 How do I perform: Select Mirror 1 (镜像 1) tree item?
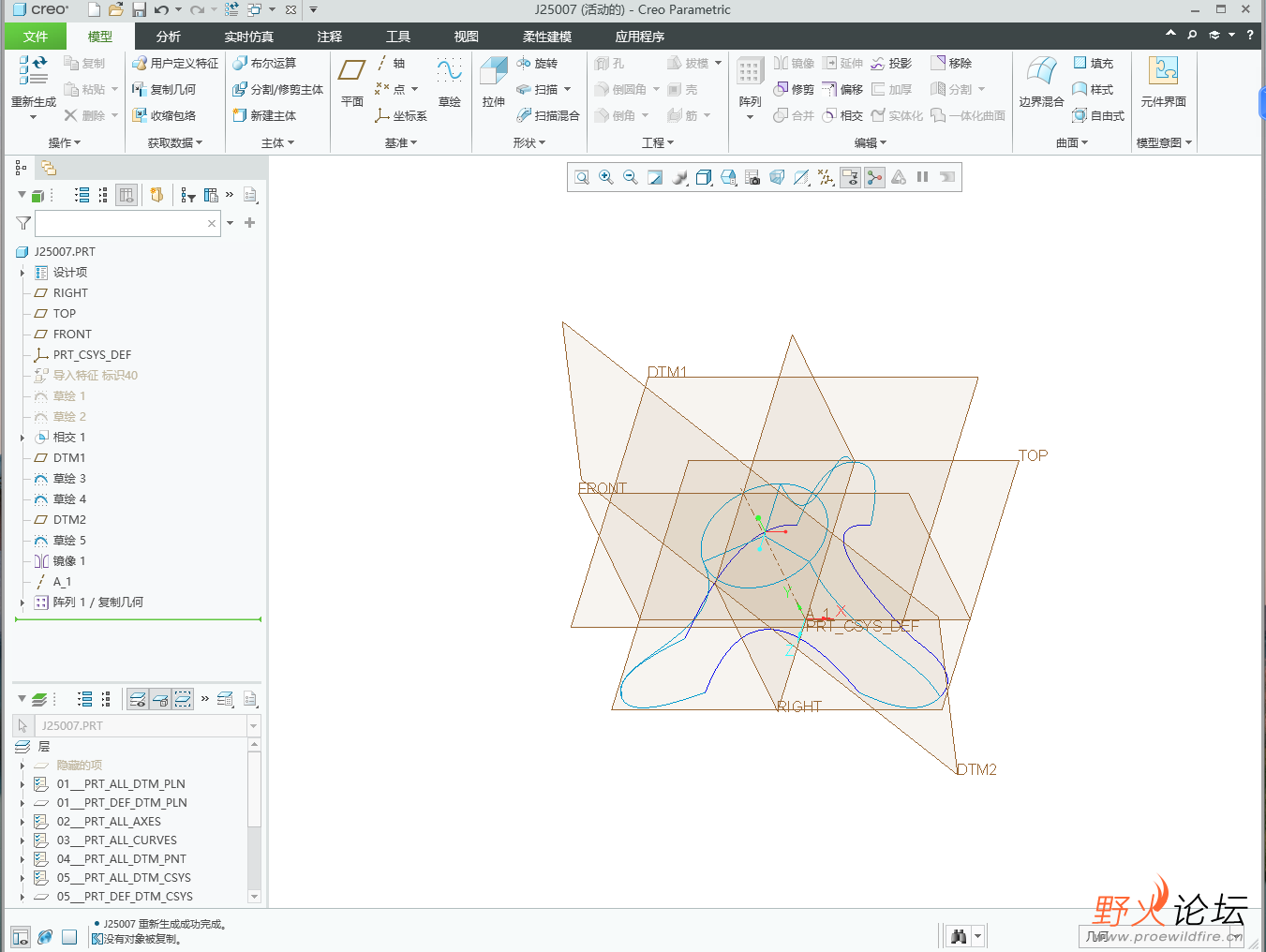click(68, 561)
